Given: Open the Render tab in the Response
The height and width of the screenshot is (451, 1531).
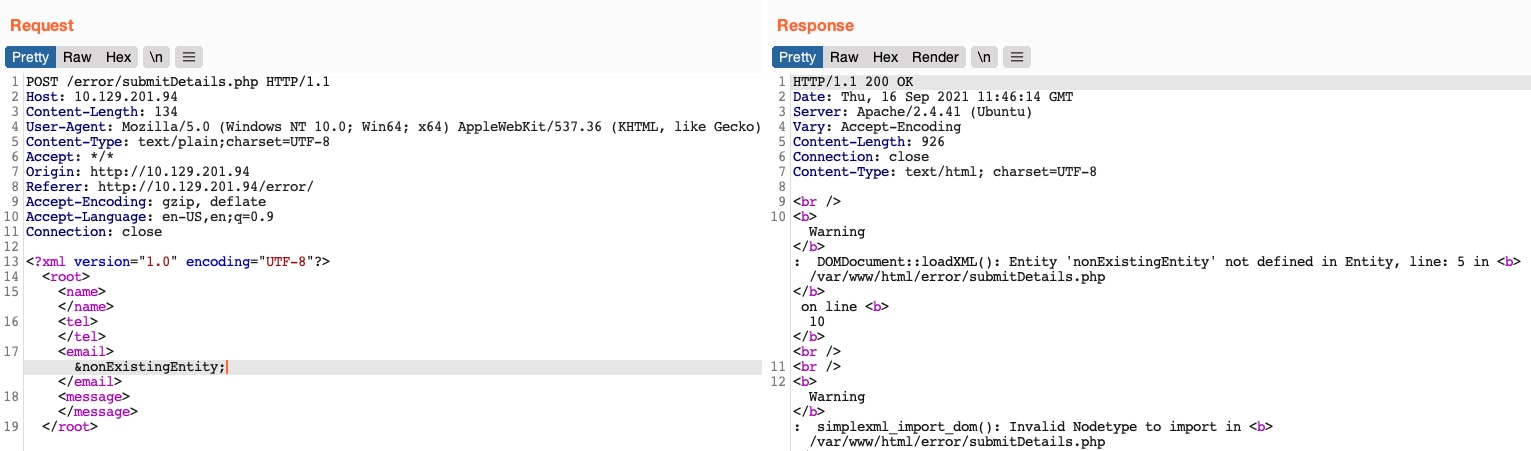Looking at the screenshot, I should pos(935,57).
